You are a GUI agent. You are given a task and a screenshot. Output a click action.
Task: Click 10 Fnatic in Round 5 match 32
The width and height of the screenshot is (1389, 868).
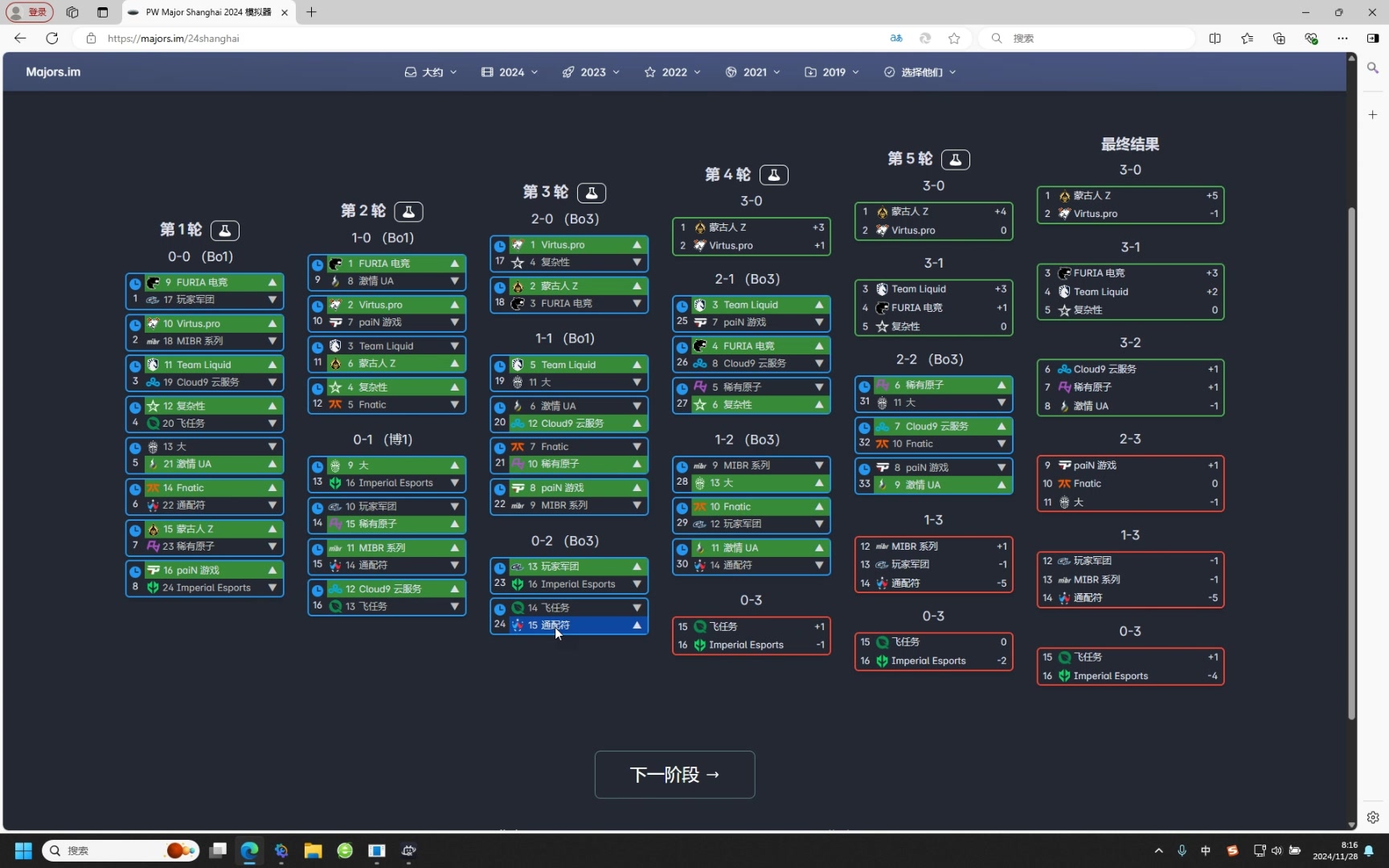coord(943,444)
